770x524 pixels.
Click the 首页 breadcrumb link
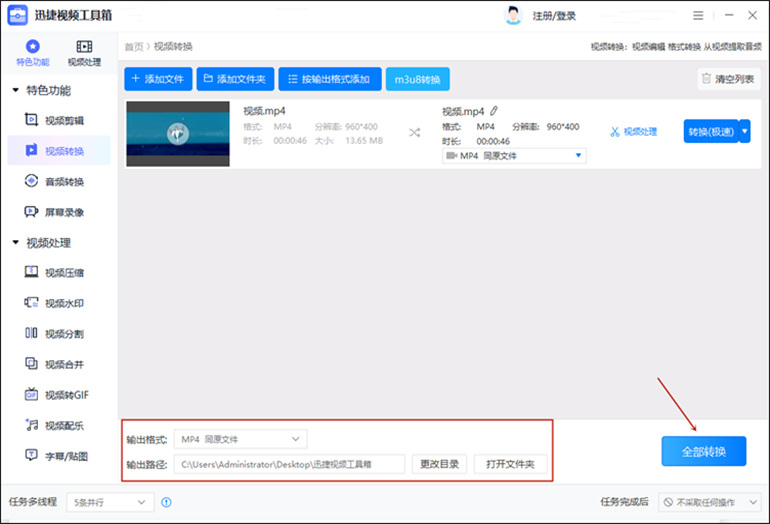[134, 47]
